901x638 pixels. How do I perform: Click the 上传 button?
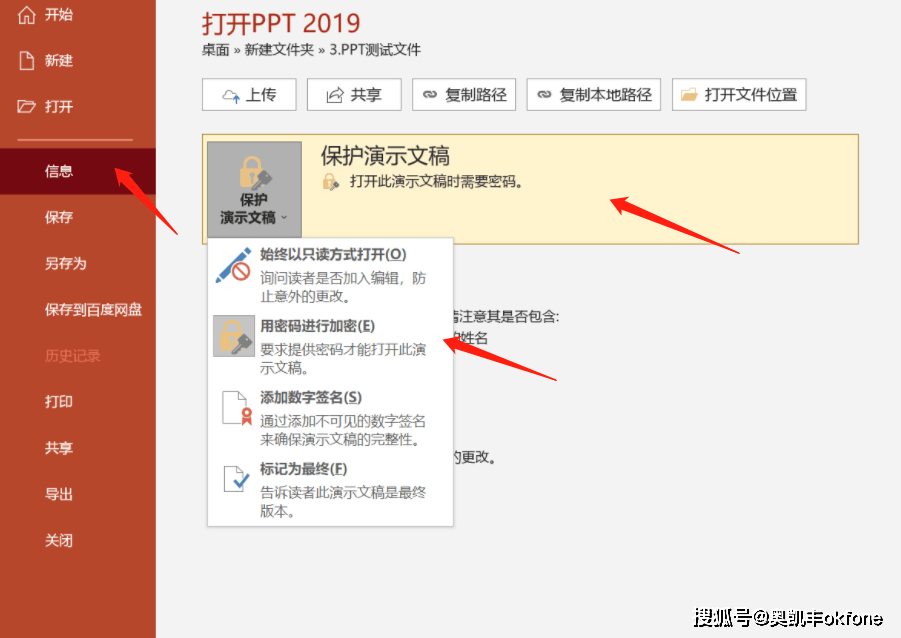[x=249, y=95]
